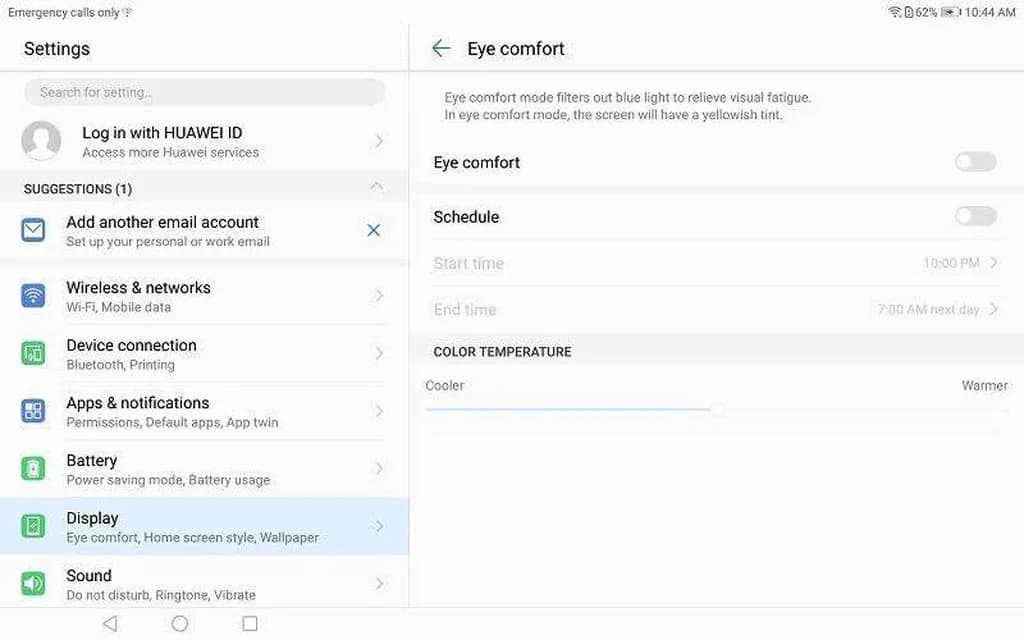Click the color temperature slider handle

(x=717, y=409)
